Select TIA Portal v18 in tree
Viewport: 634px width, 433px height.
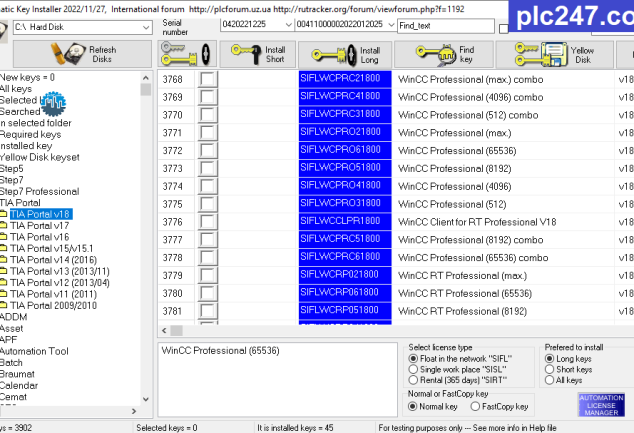click(x=41, y=214)
